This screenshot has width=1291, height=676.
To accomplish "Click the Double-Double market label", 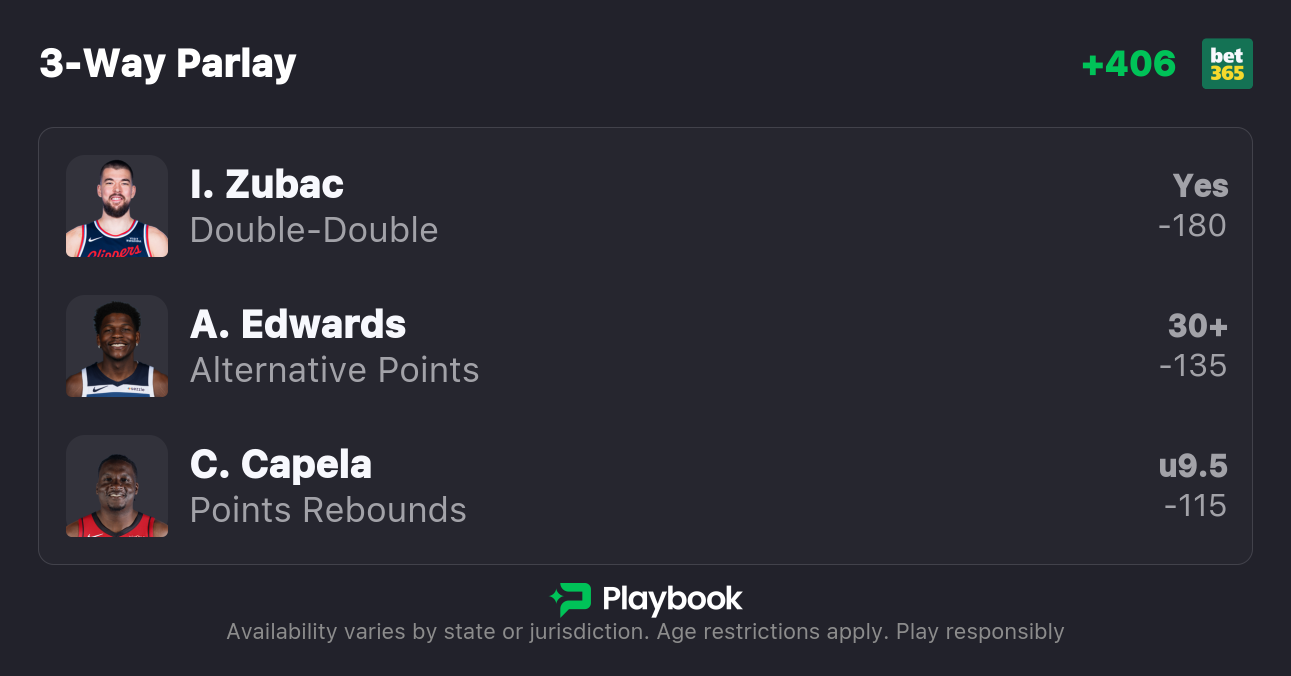I will tap(314, 230).
